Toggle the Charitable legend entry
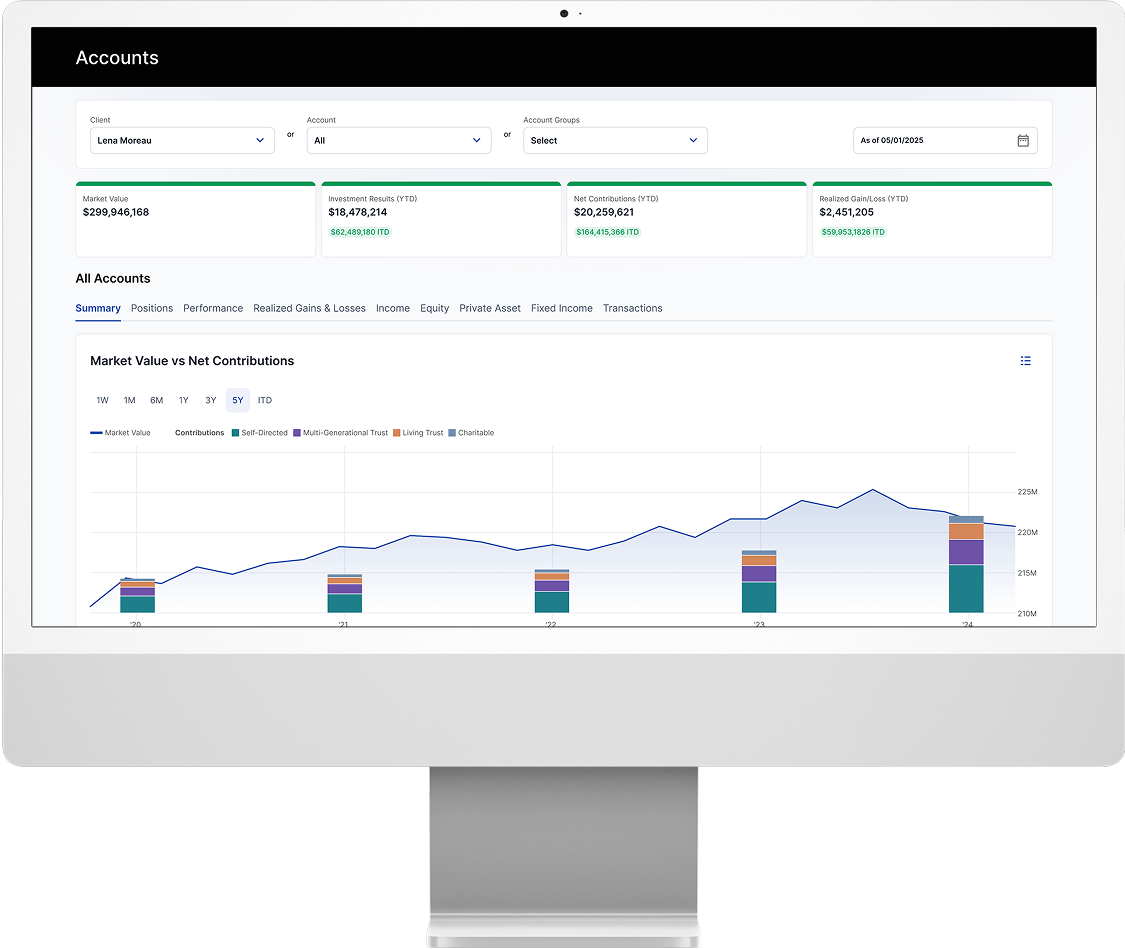Image resolution: width=1125 pixels, height=949 pixels. pos(471,433)
